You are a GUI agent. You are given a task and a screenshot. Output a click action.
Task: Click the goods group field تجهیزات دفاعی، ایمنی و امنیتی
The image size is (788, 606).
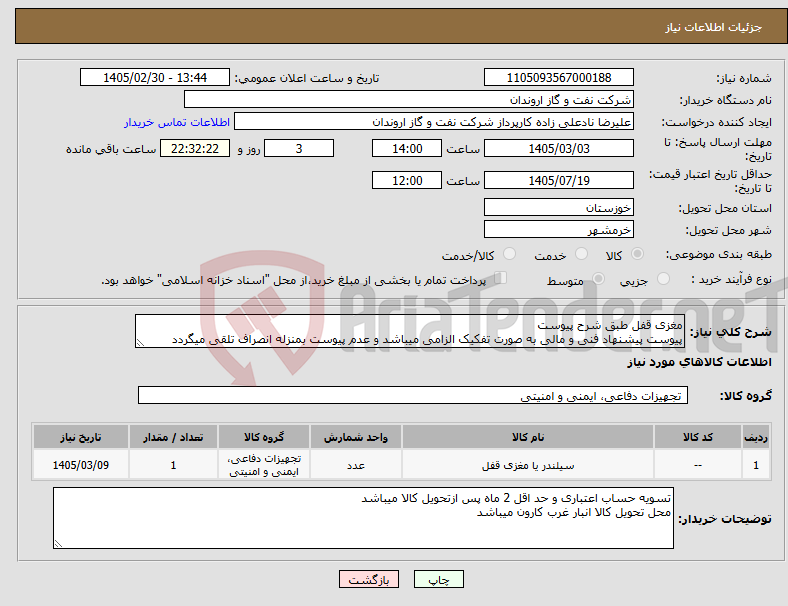(413, 395)
